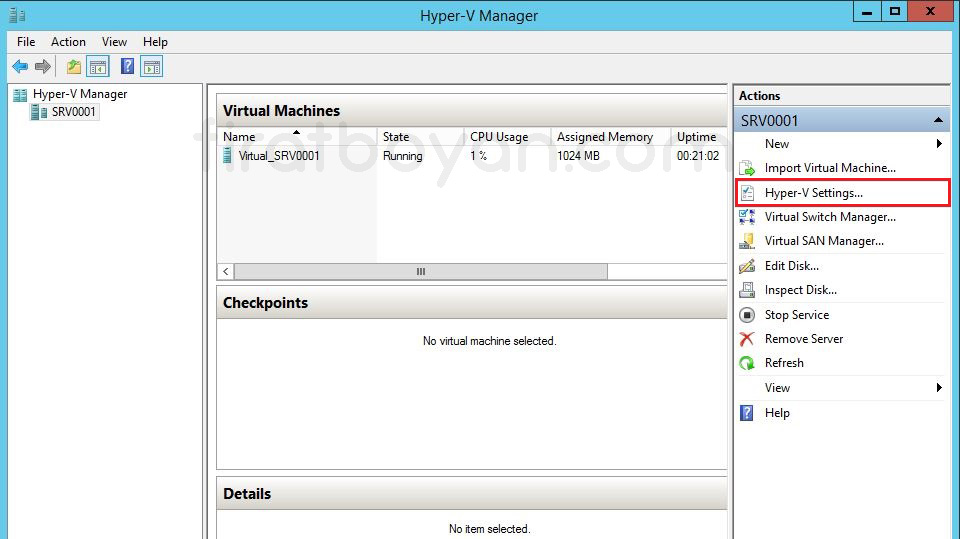Toggle Show/Hide Console Tree toolbar icon
960x539 pixels.
[x=98, y=66]
